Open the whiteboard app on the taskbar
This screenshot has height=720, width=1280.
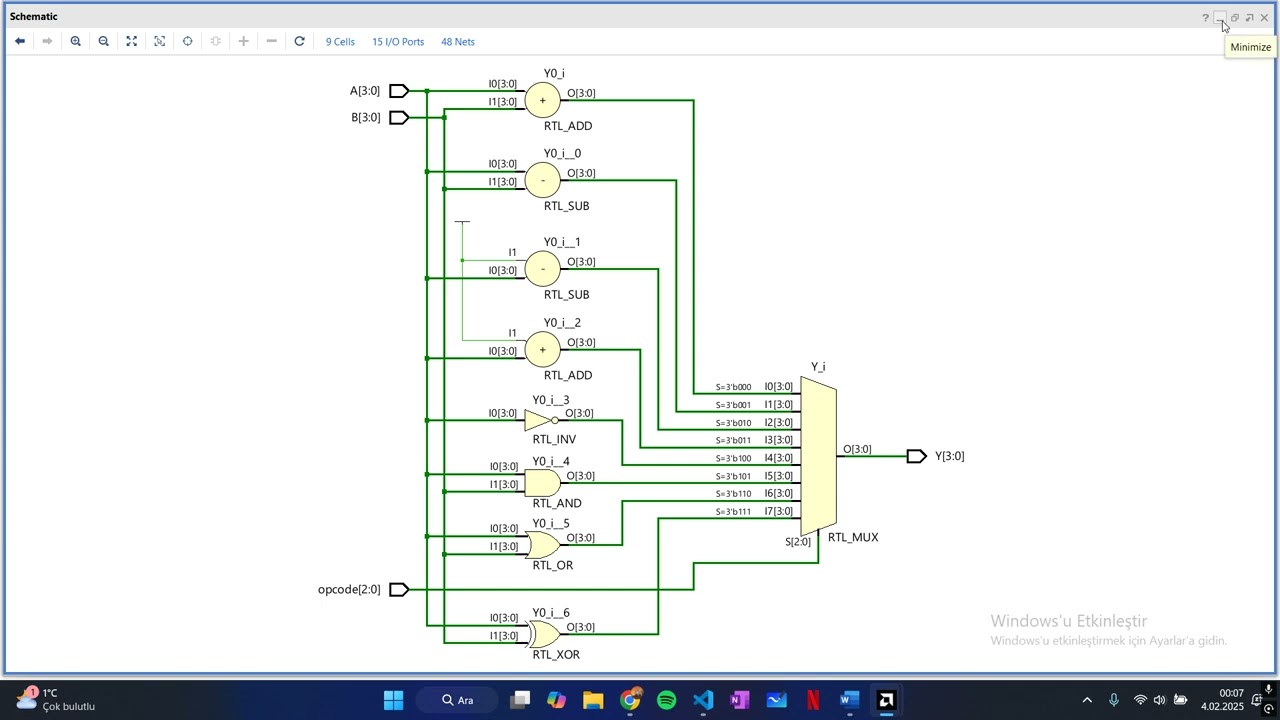(x=776, y=700)
